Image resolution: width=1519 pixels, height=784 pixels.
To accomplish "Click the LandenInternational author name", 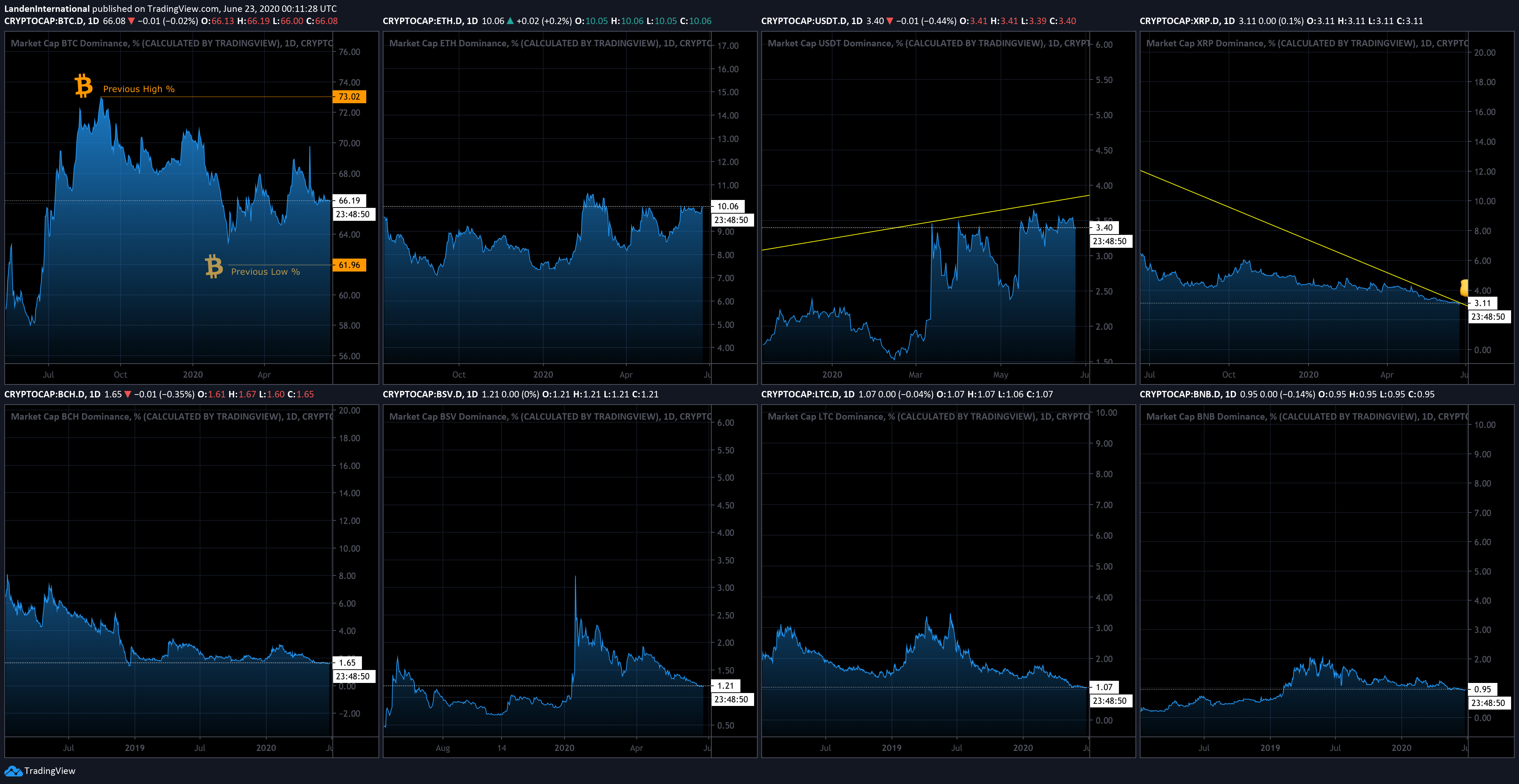I will click(x=47, y=9).
